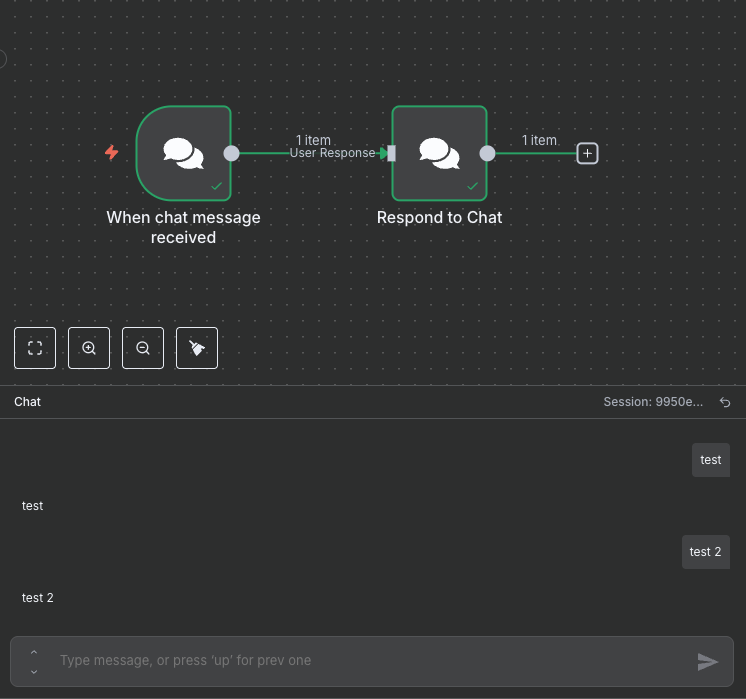Click the Session ID 9950e label
This screenshot has width=746, height=699.
(653, 402)
